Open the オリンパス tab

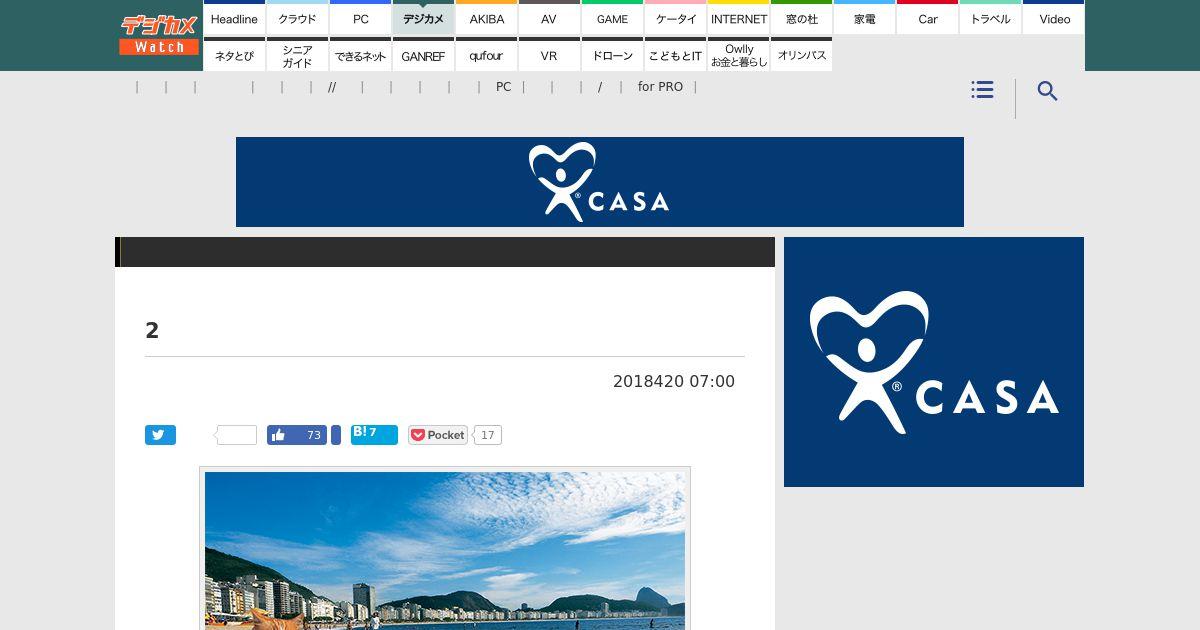pos(801,54)
